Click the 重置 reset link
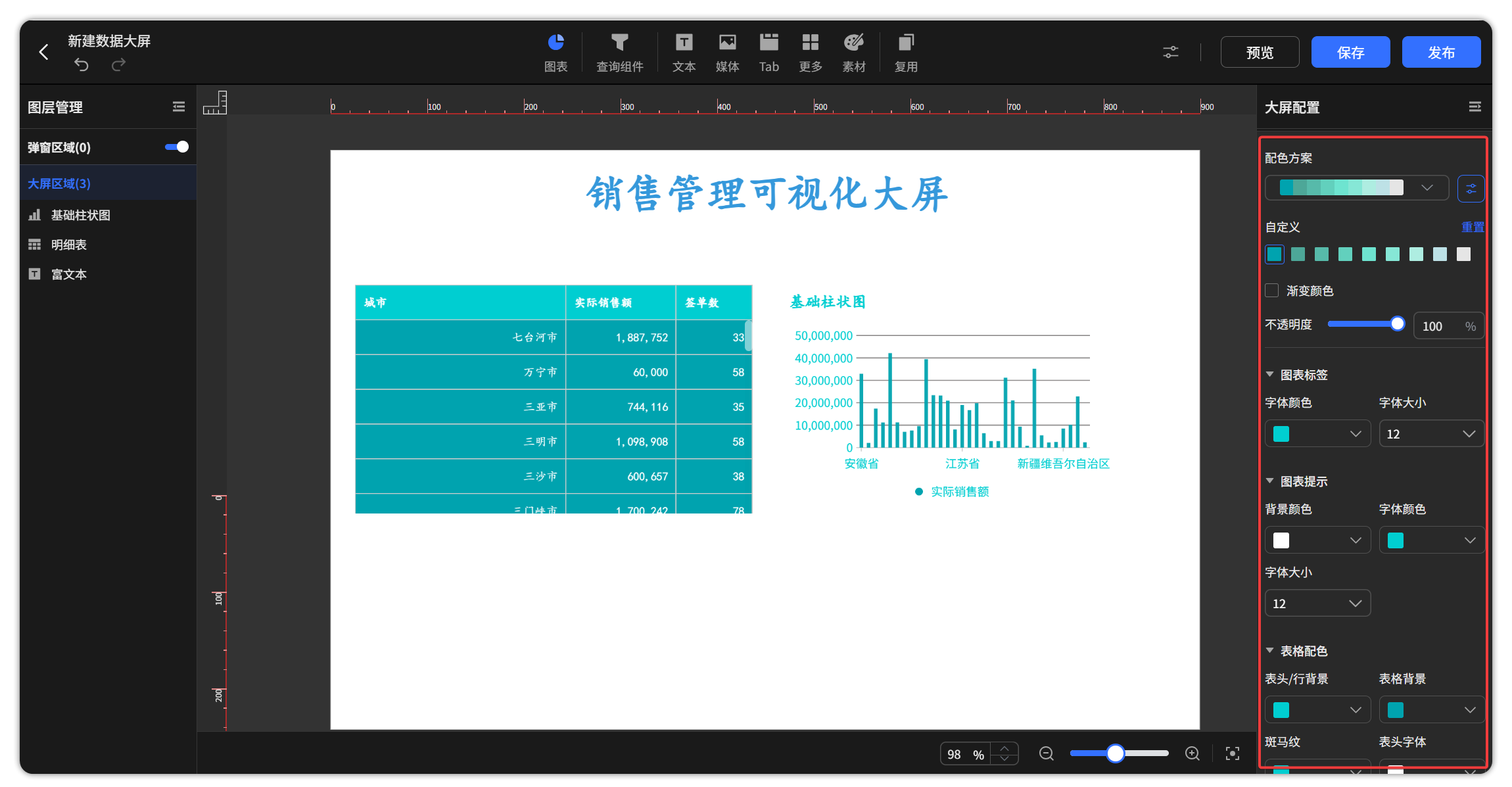The height and width of the screenshot is (787, 1512). (1473, 227)
